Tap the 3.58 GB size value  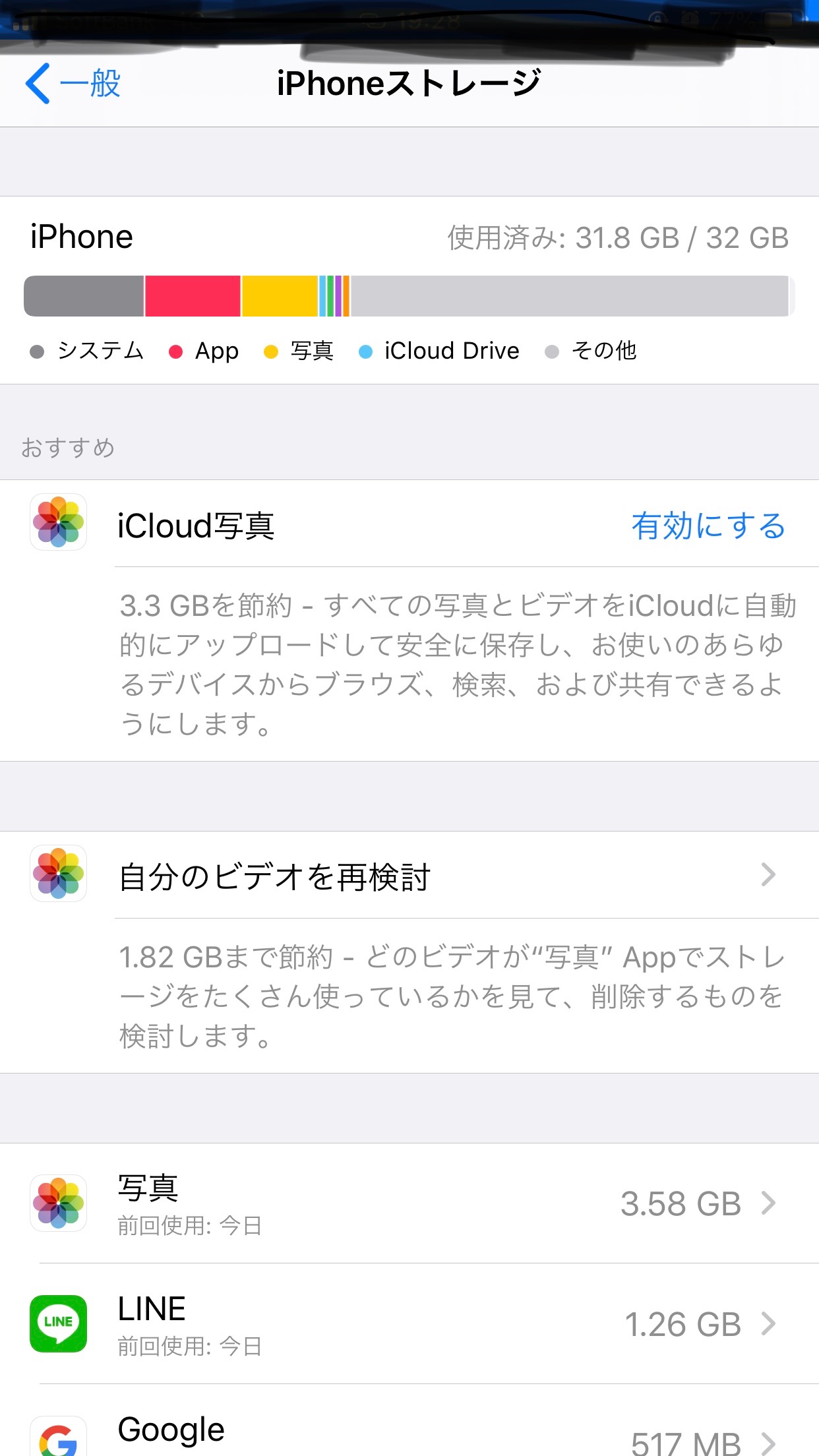click(681, 1204)
